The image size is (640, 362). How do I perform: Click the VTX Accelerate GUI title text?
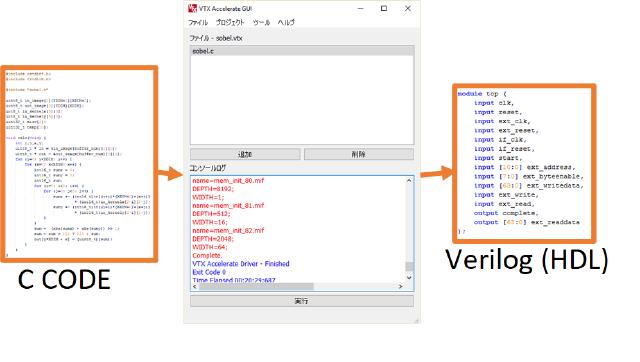[225, 8]
